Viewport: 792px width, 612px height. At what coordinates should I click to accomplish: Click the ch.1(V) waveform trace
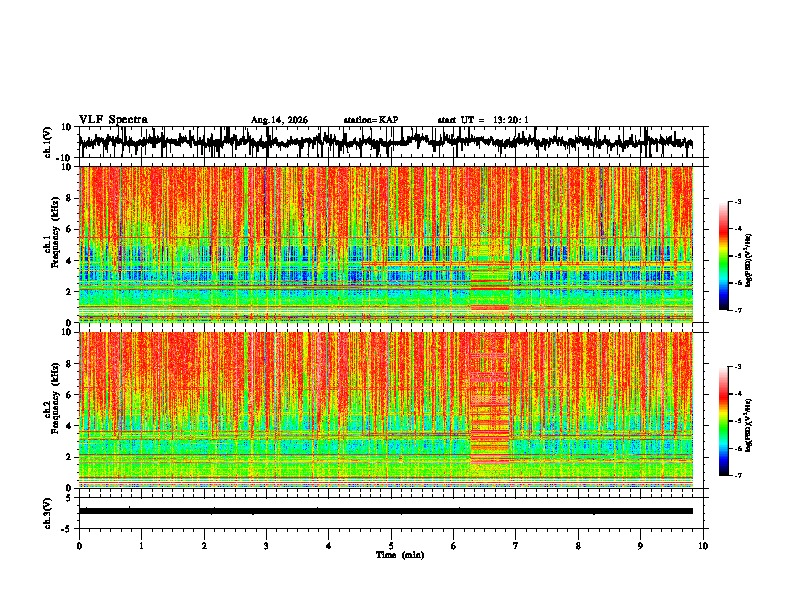pos(386,141)
